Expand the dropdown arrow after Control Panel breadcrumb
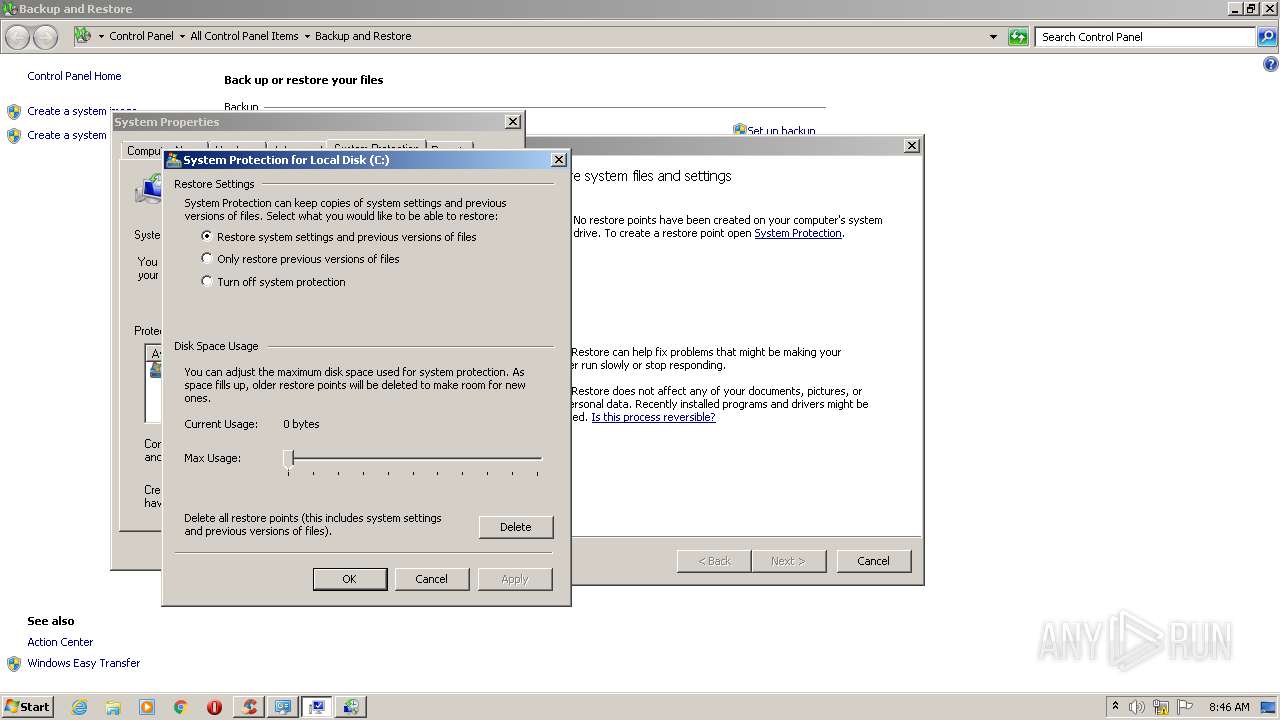 [x=182, y=37]
